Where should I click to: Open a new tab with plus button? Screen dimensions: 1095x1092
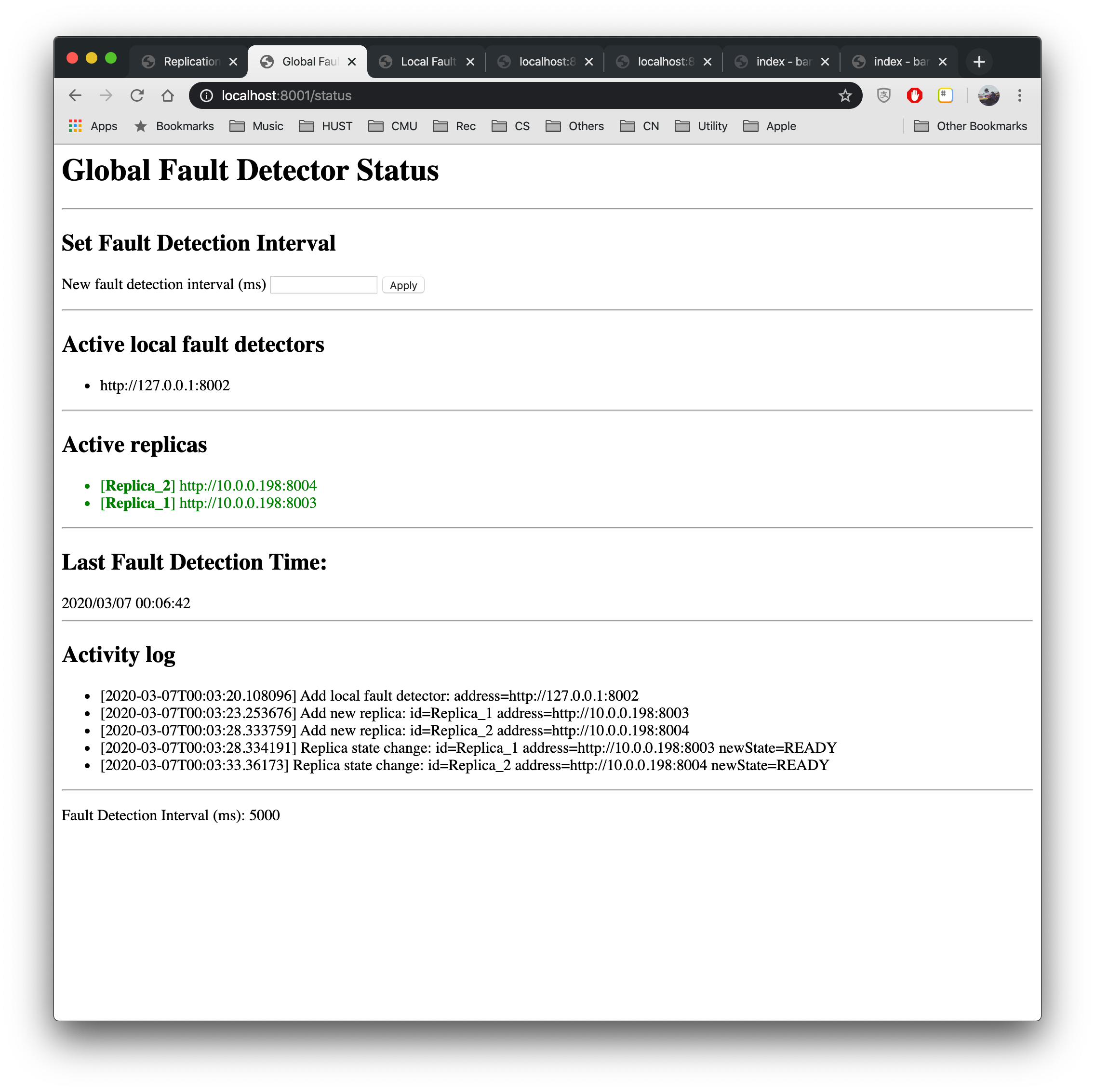click(x=979, y=62)
